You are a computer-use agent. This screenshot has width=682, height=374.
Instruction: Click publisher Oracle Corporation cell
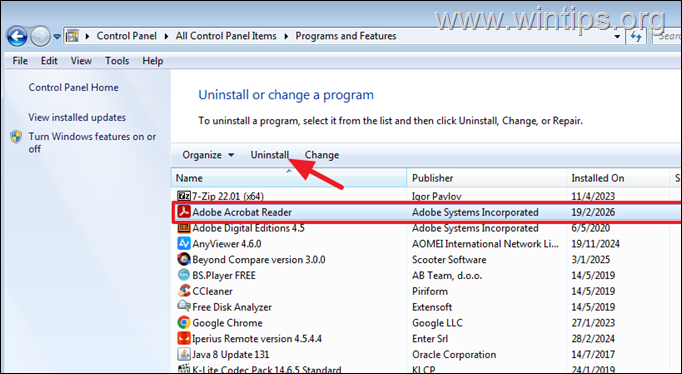click(454, 354)
